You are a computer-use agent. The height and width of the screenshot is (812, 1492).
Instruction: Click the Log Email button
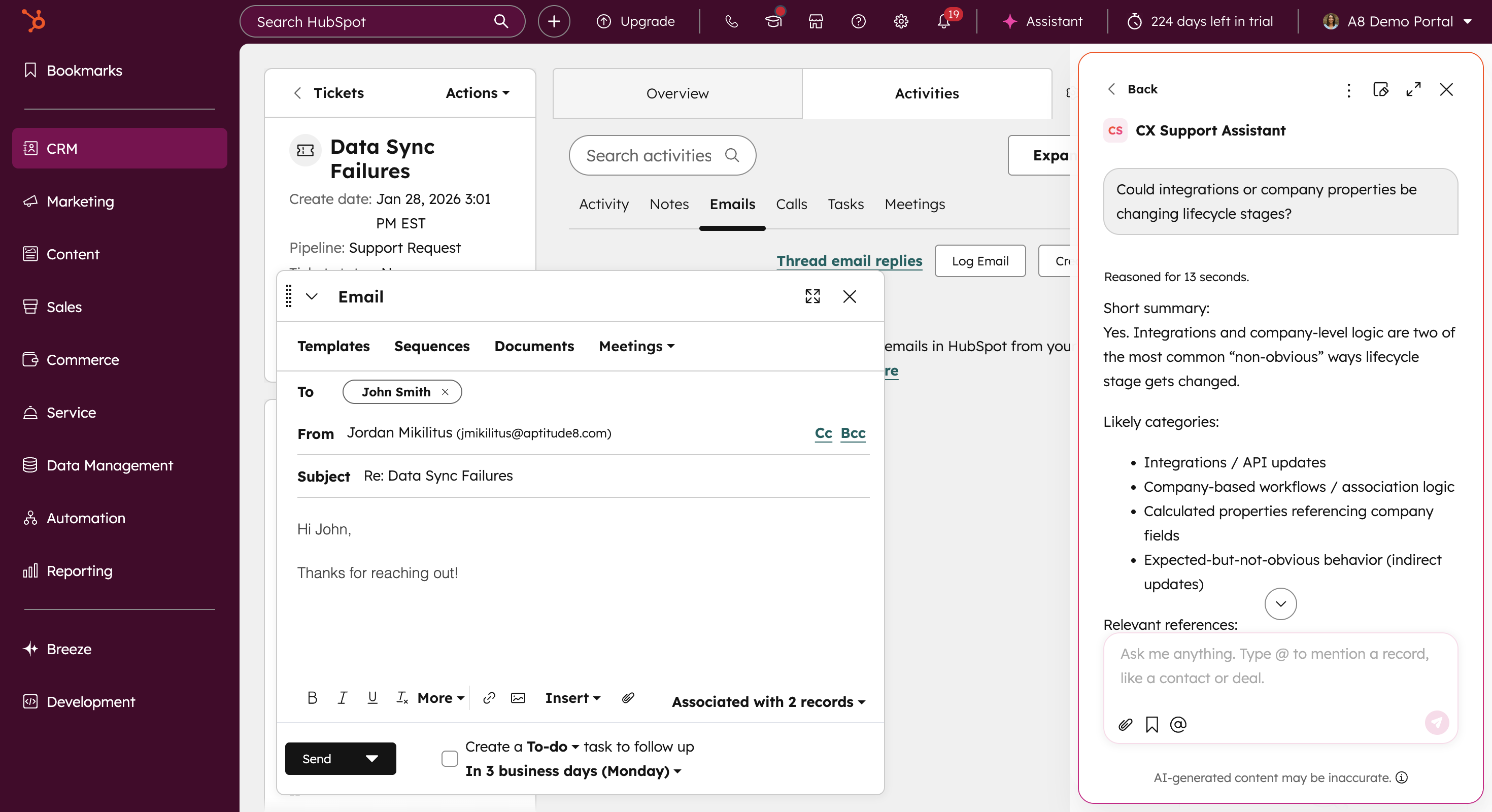[979, 261]
